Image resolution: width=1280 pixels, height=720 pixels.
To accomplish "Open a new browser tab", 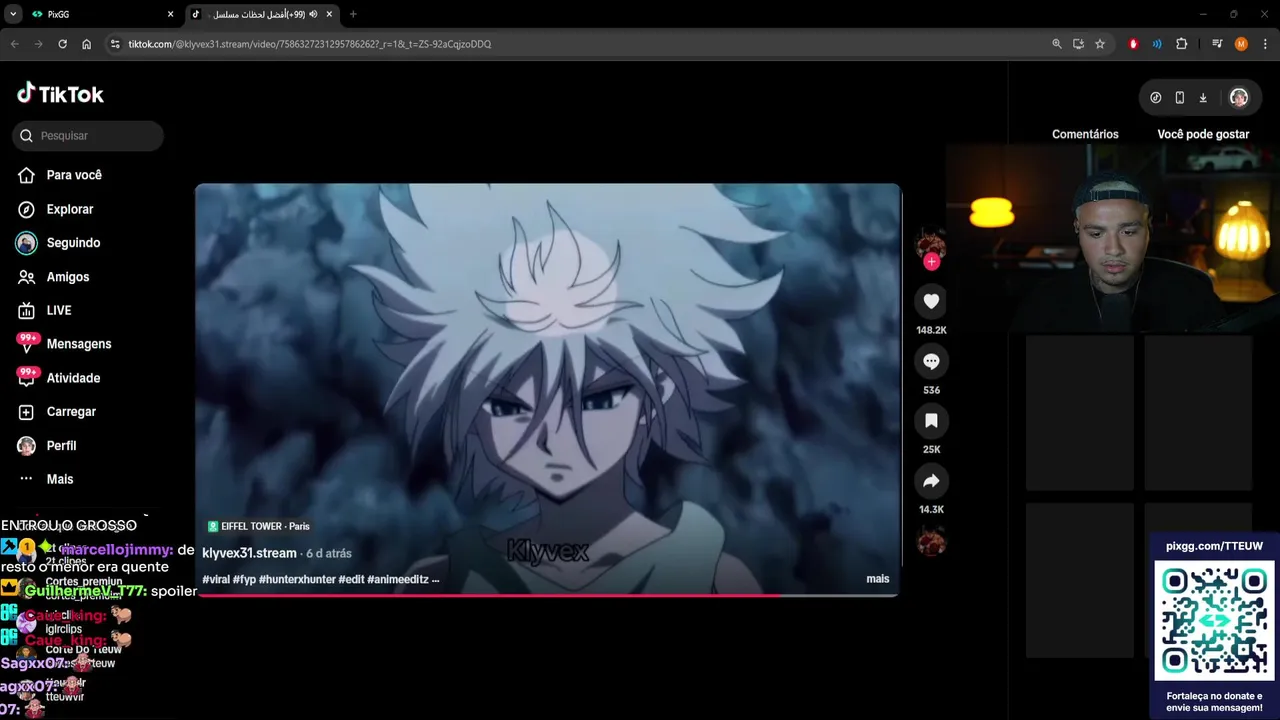I will 353,14.
